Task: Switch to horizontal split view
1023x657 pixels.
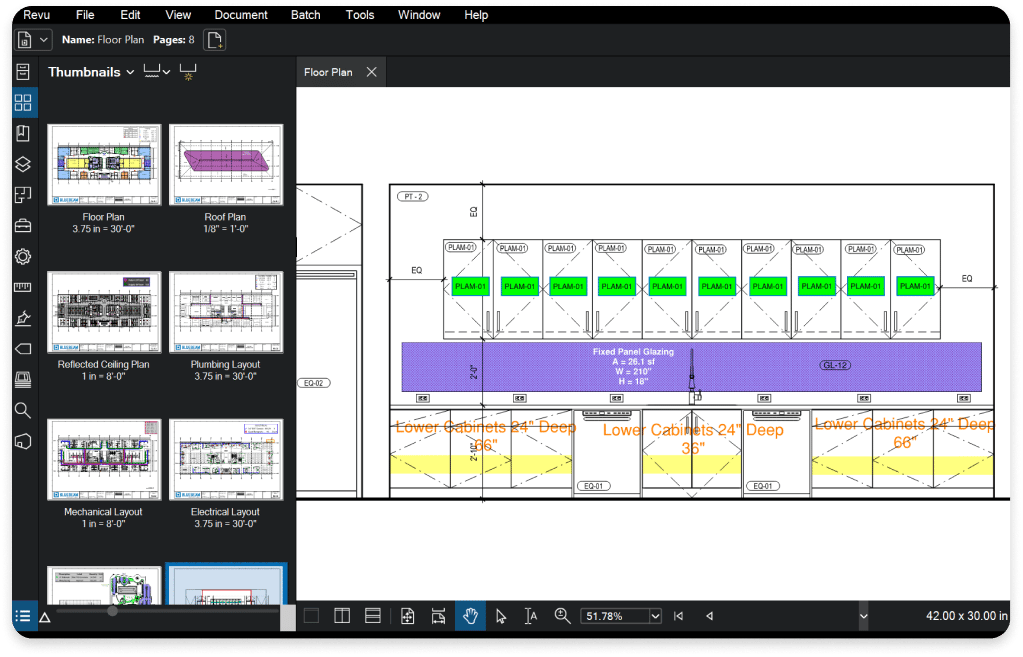Action: click(x=373, y=616)
